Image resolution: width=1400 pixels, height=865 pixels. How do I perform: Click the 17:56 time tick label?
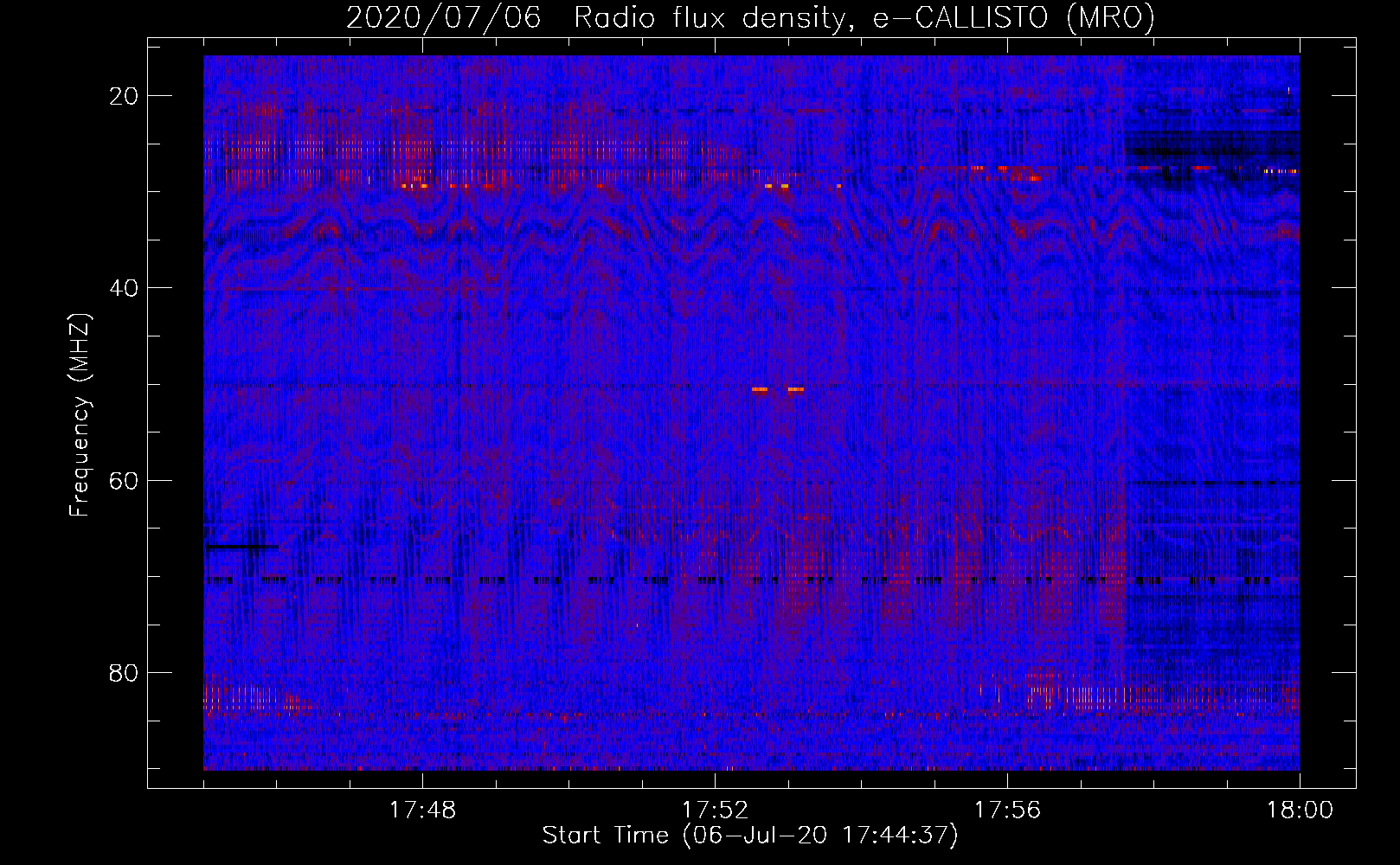(1007, 811)
